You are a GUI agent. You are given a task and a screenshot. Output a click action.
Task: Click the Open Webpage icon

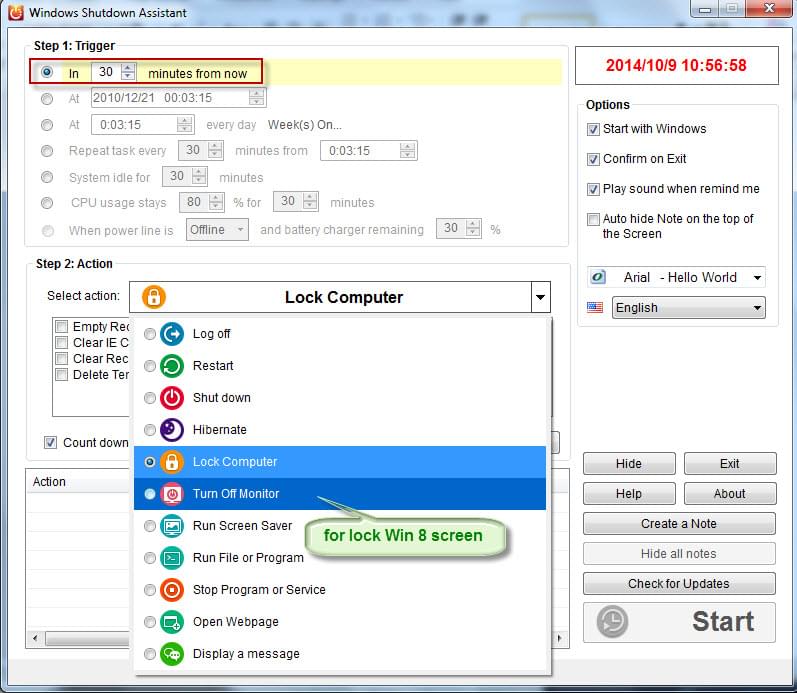pyautogui.click(x=172, y=622)
